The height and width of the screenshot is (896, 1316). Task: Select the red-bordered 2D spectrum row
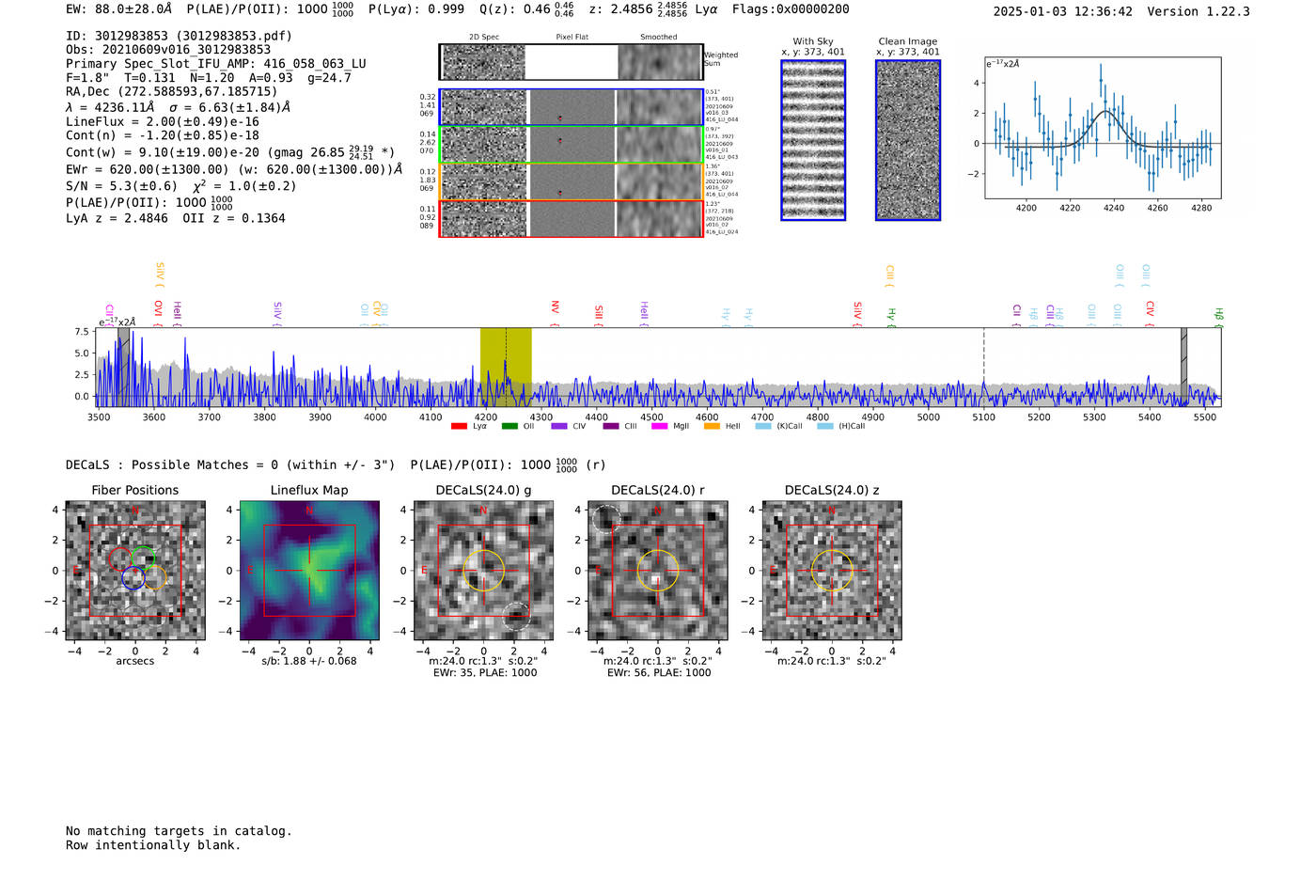pyautogui.click(x=571, y=218)
